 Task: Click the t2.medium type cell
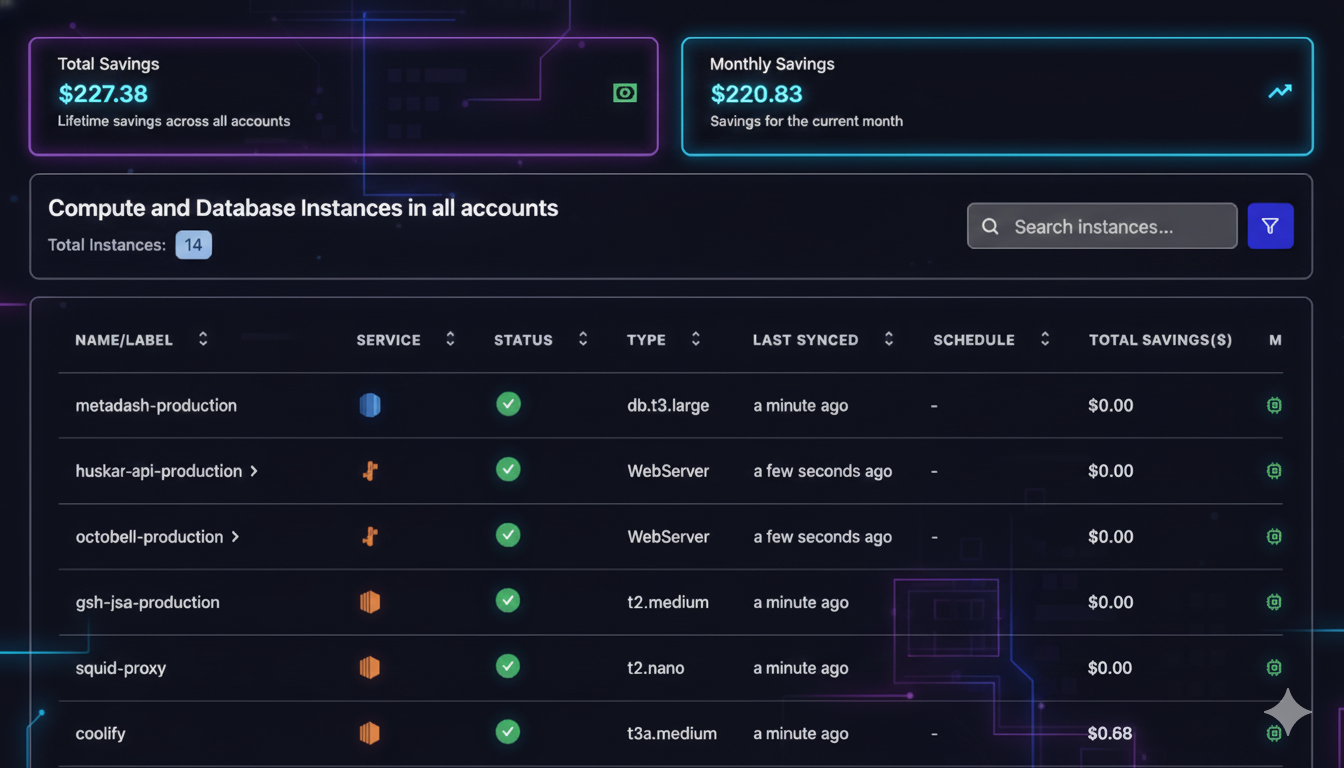(668, 602)
